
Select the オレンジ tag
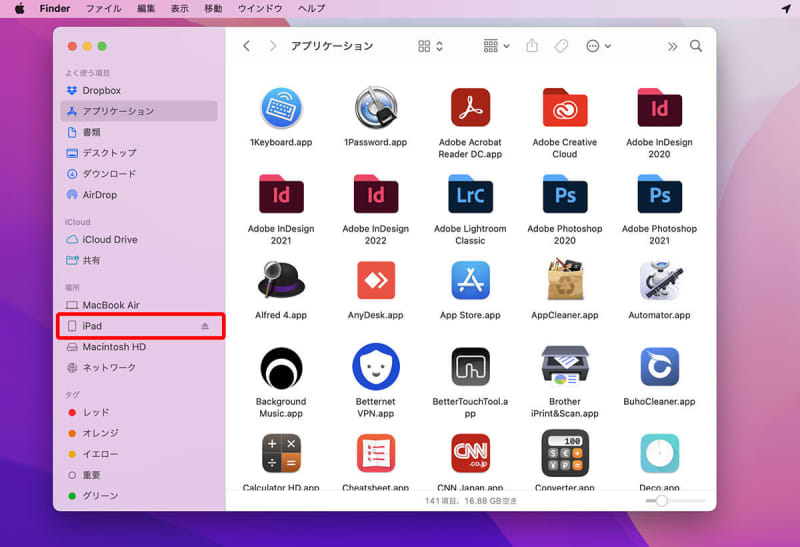click(x=139, y=433)
